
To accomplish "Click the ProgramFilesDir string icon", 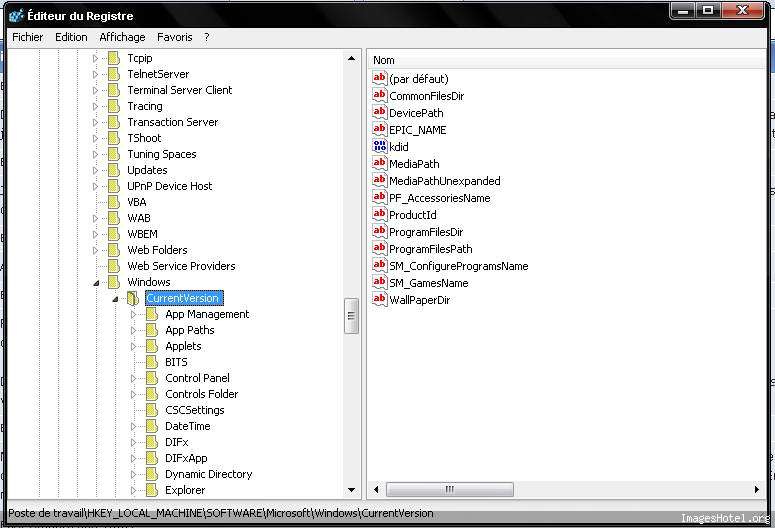I will [380, 231].
